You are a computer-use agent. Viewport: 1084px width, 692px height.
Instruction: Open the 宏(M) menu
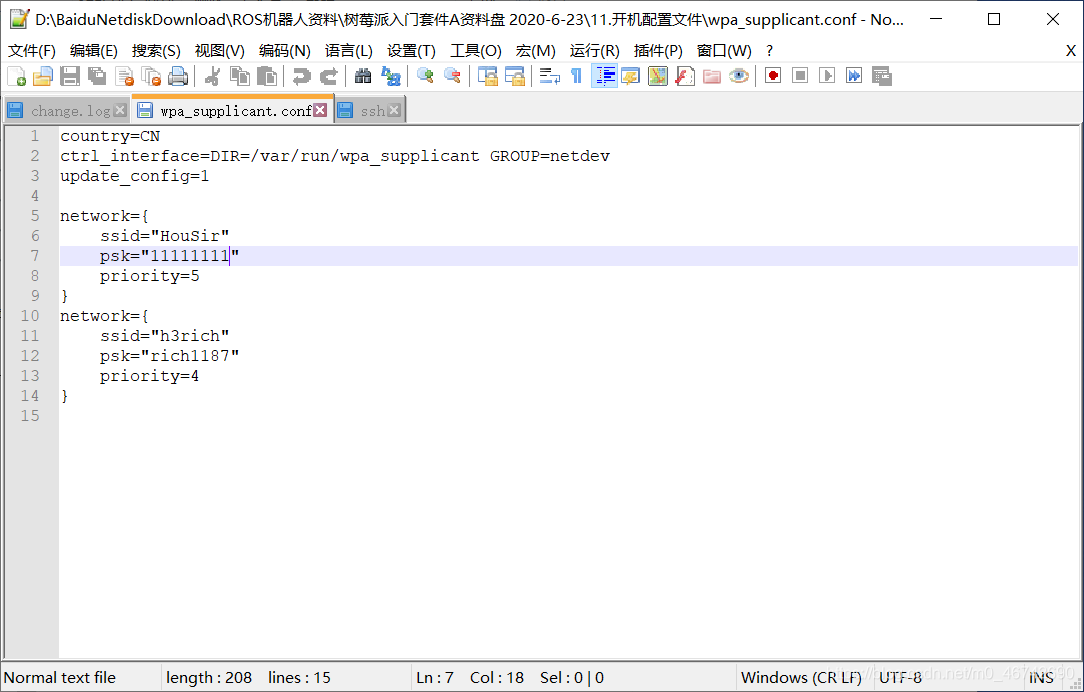tap(536, 50)
